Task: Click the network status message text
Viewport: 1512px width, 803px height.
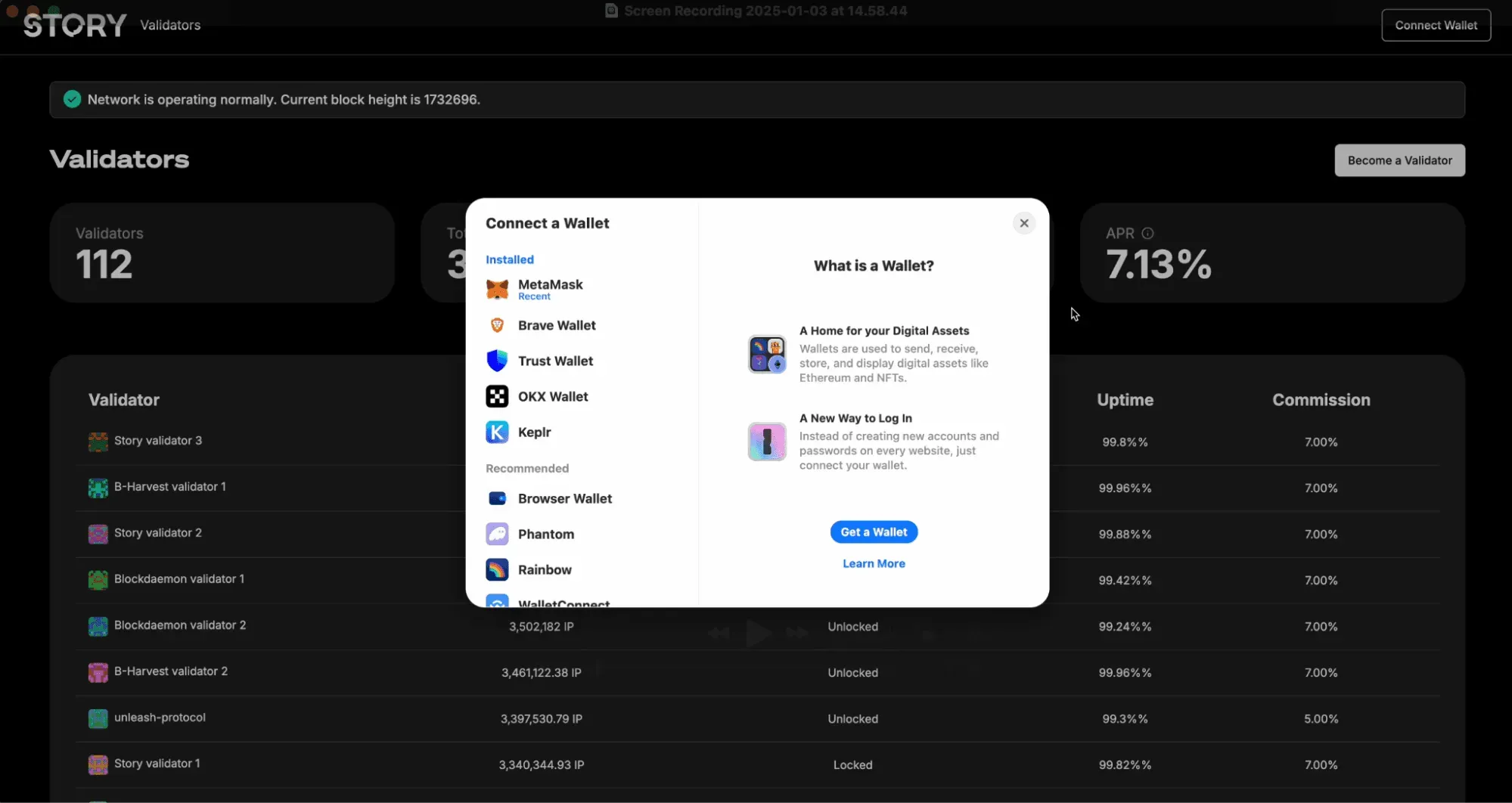Action: click(284, 100)
